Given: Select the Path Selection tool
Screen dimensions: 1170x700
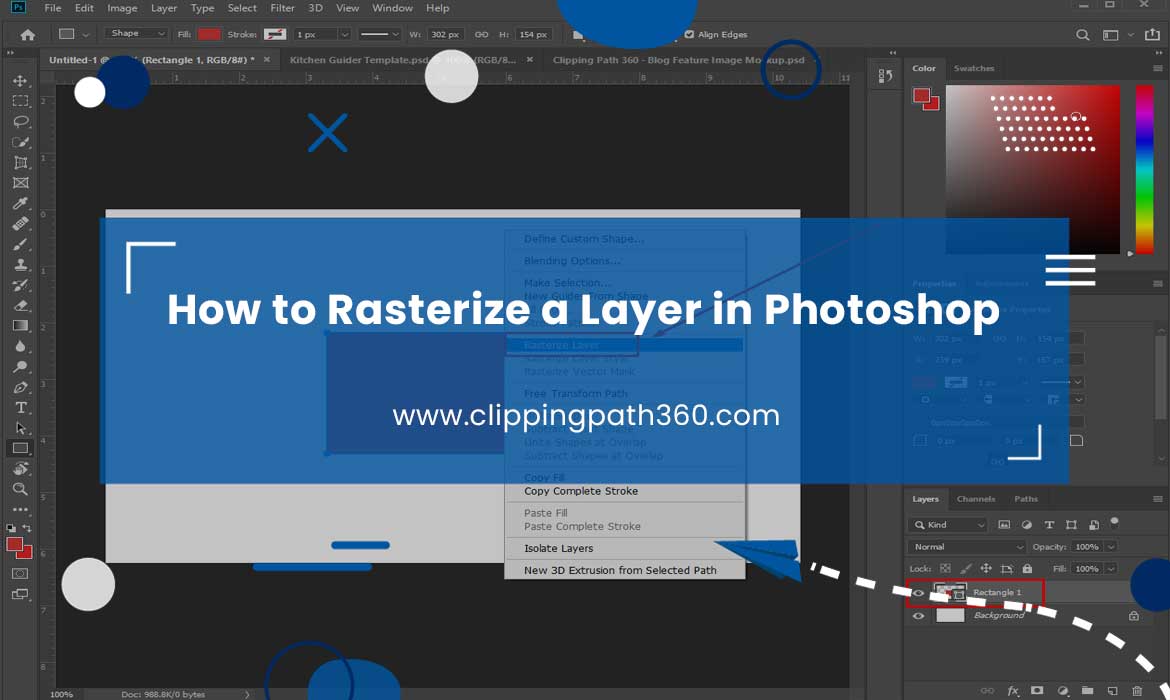Looking at the screenshot, I should [x=20, y=428].
